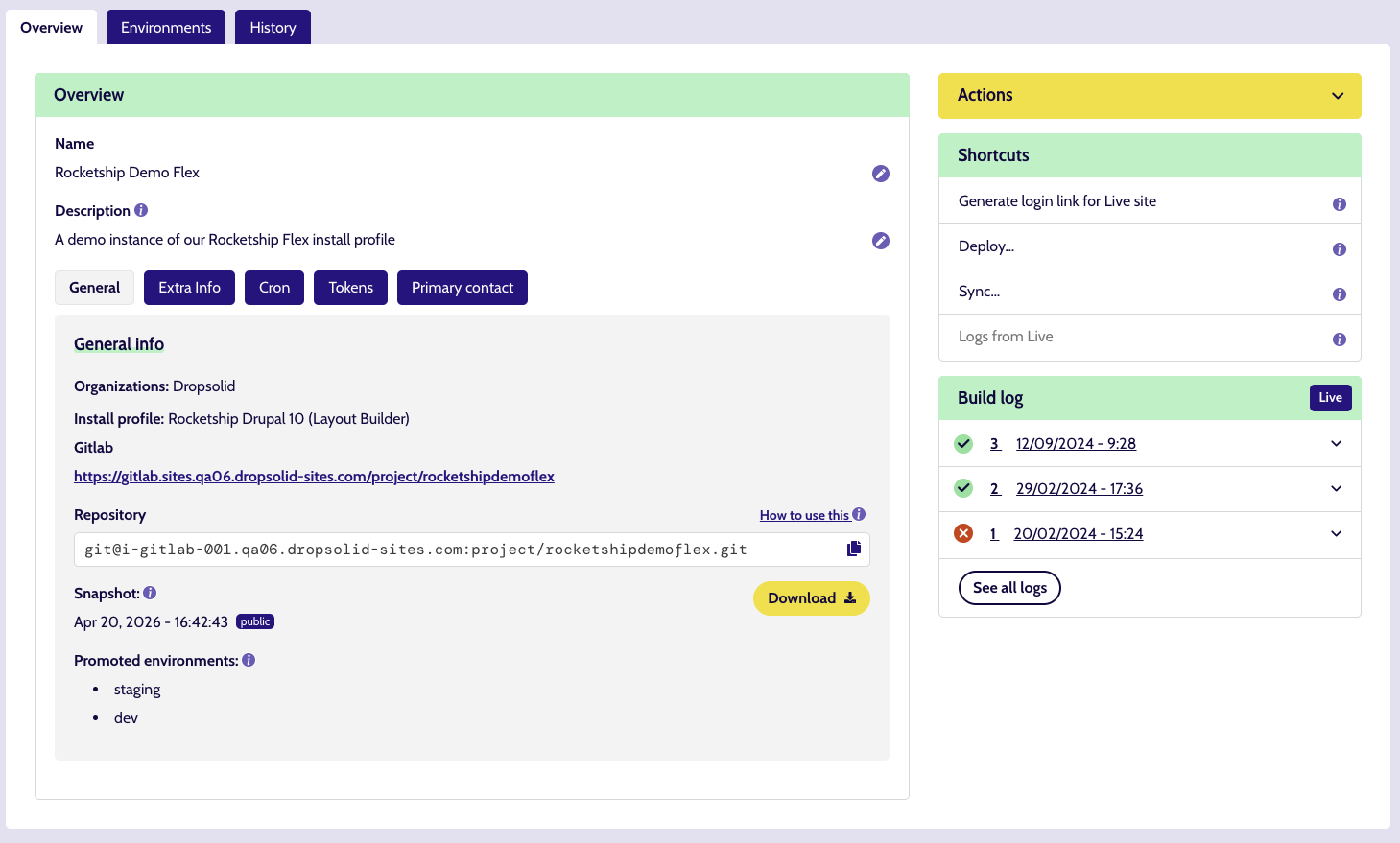Open build number 3 link

tap(995, 444)
